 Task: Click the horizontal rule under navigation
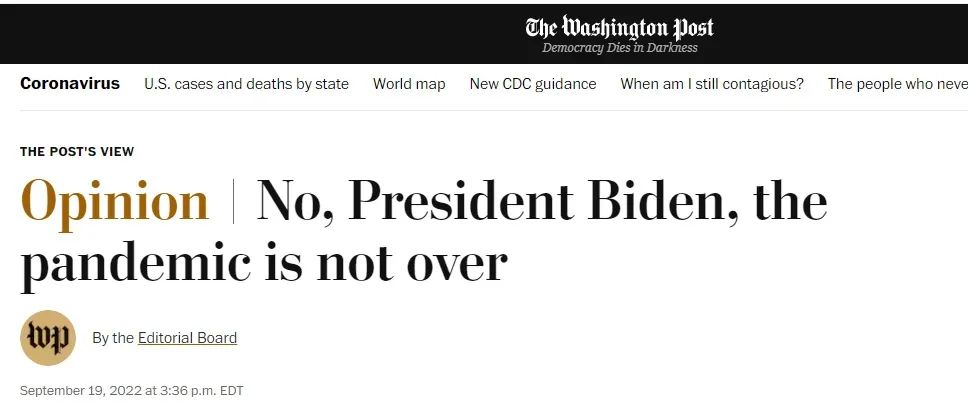tap(494, 111)
